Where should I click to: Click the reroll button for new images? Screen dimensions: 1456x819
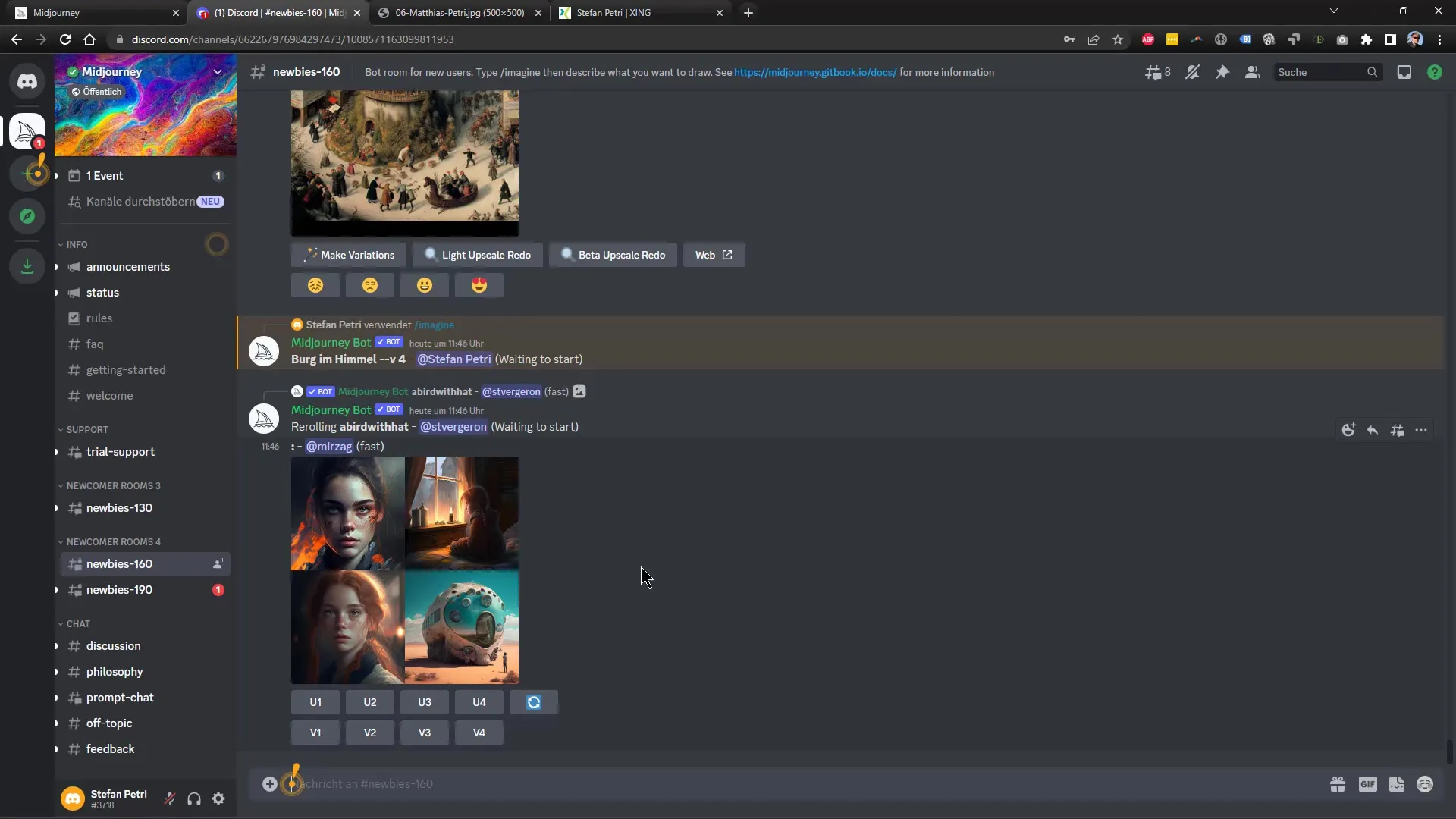point(533,700)
